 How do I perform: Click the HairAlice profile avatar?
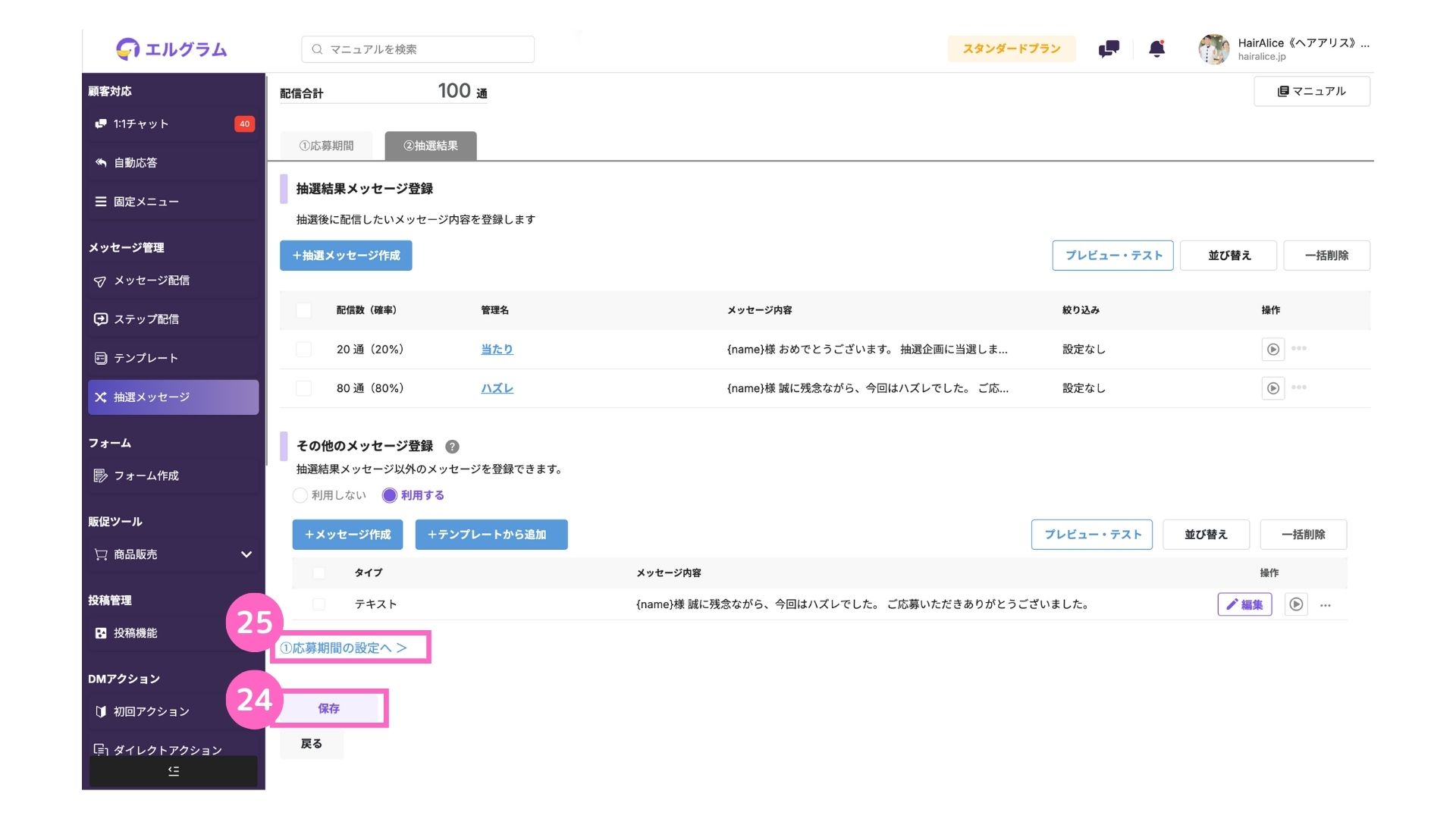point(1213,49)
